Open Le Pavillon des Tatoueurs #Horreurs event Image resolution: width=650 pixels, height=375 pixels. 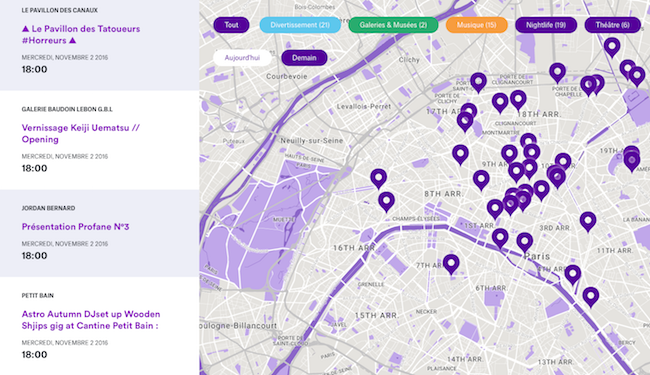[x=81, y=34]
